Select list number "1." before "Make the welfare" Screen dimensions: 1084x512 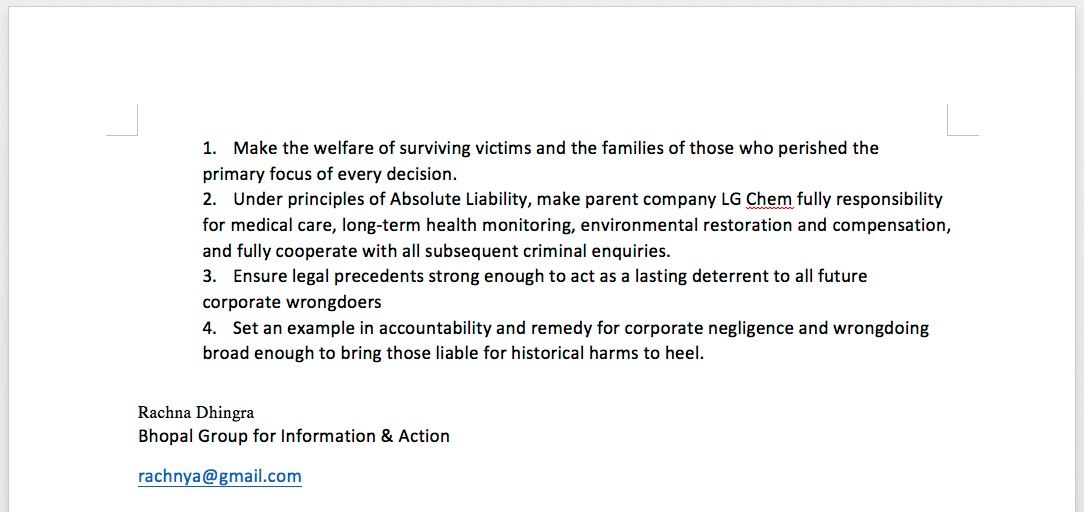pyautogui.click(x=209, y=148)
